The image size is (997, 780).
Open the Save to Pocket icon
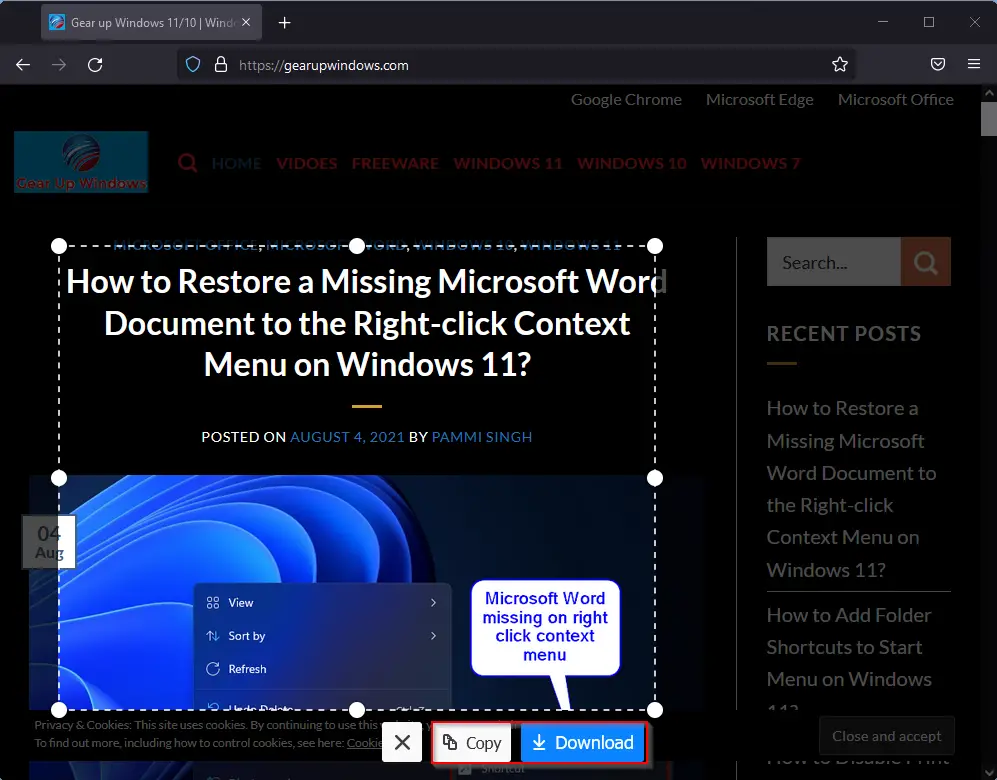pos(937,64)
